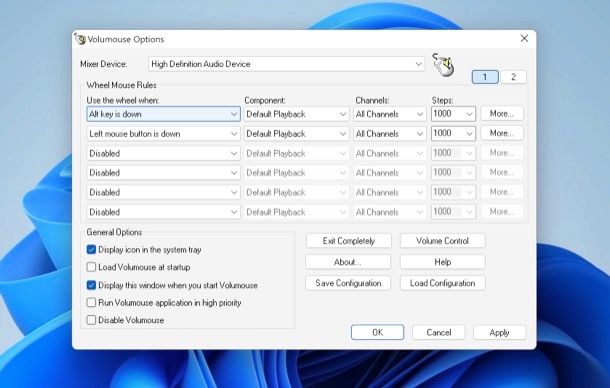This screenshot has height=388, width=610.
Task: Click the mouse logo beside Mixer Device
Action: pyautogui.click(x=443, y=65)
